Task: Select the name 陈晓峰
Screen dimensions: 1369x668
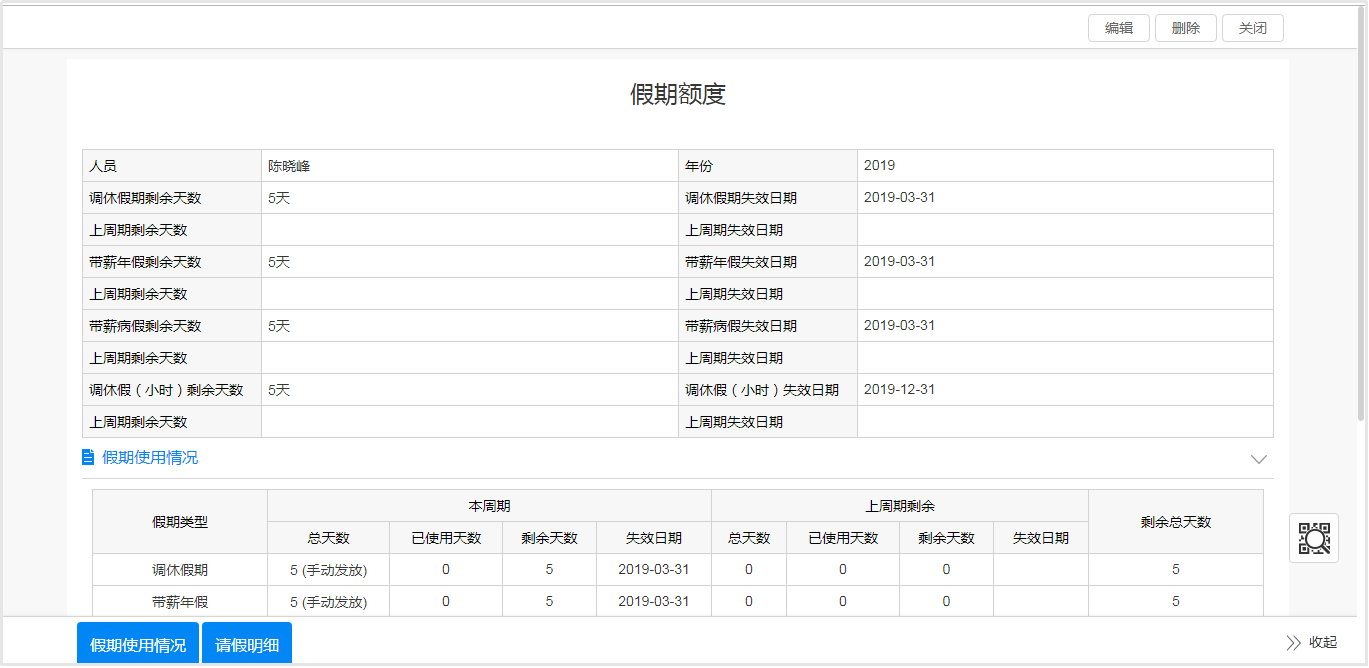Action: point(289,166)
